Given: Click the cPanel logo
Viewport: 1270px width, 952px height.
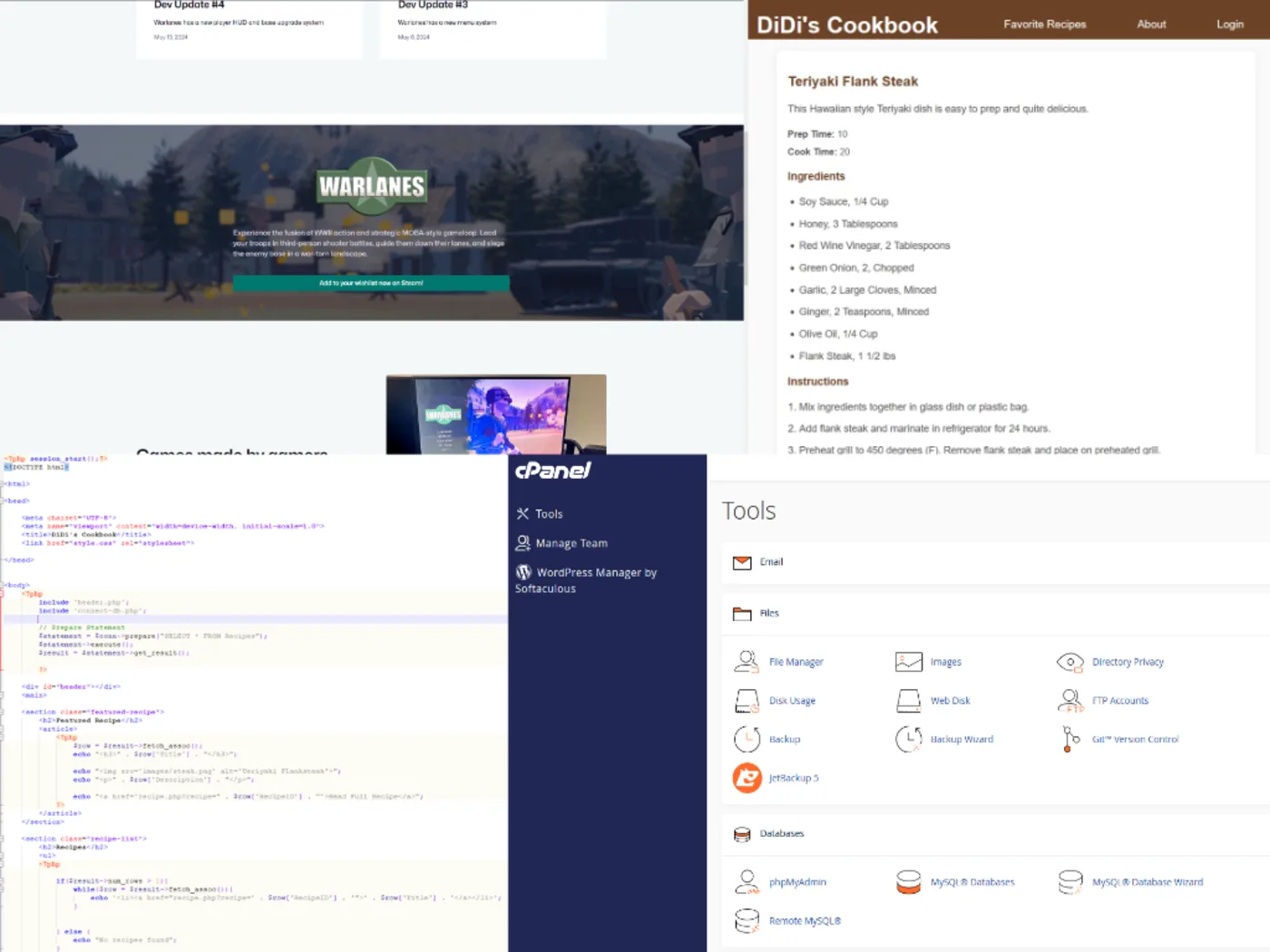Looking at the screenshot, I should (x=552, y=471).
